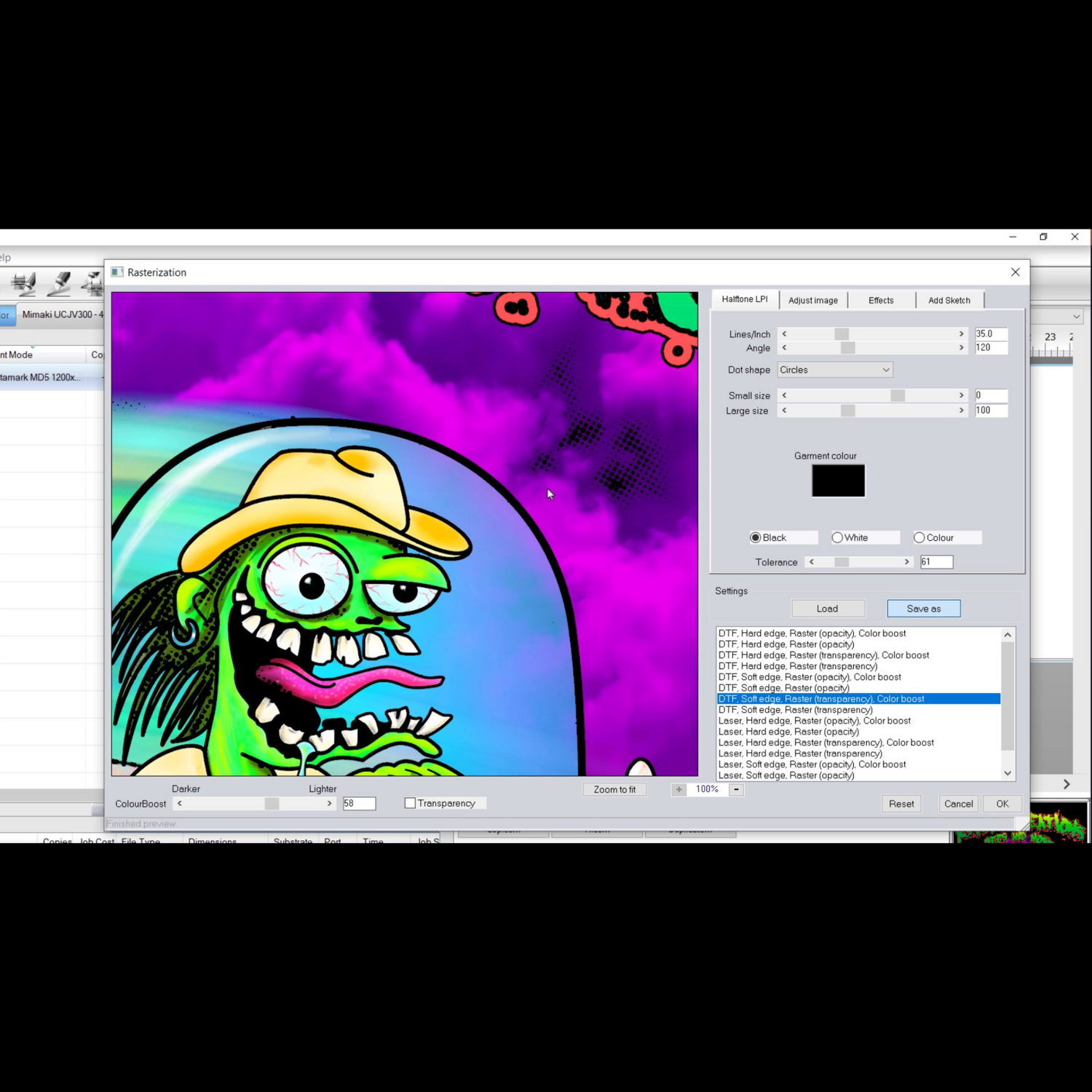The width and height of the screenshot is (1092, 1092).
Task: Click the Lines/Inch value field 35.0
Action: (x=991, y=334)
